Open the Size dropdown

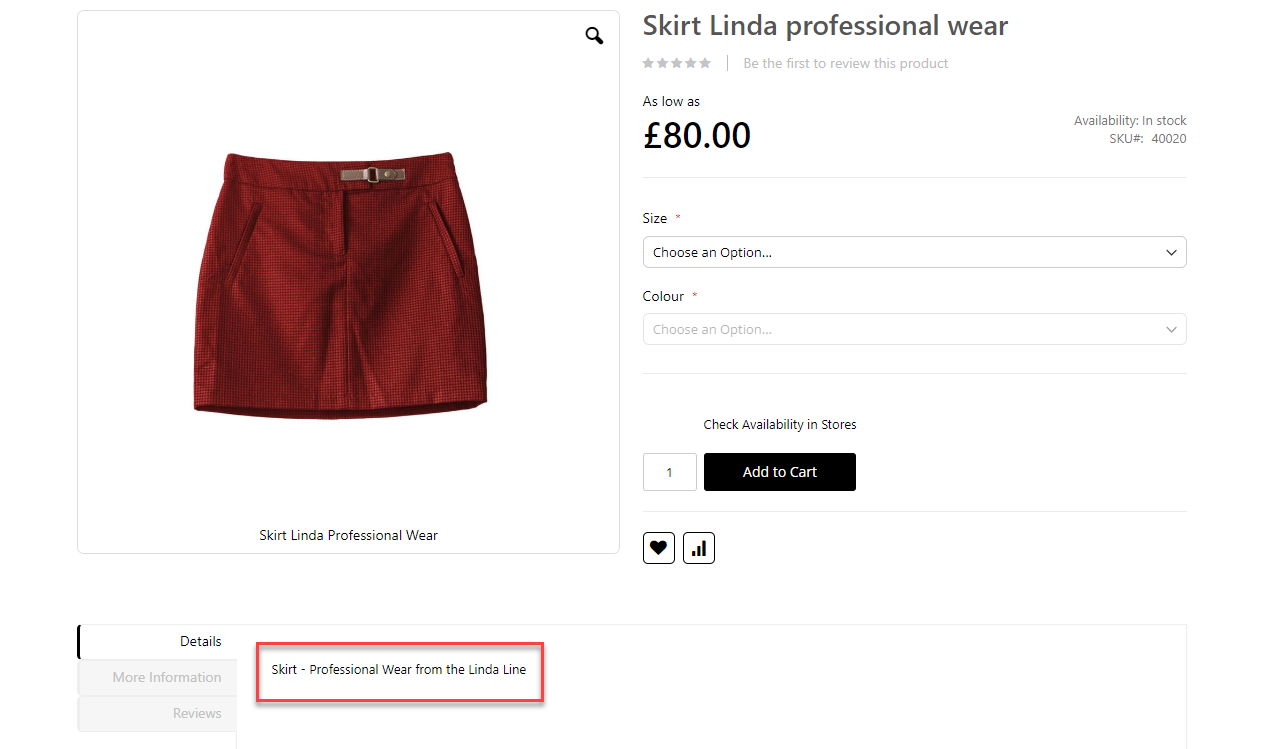914,252
